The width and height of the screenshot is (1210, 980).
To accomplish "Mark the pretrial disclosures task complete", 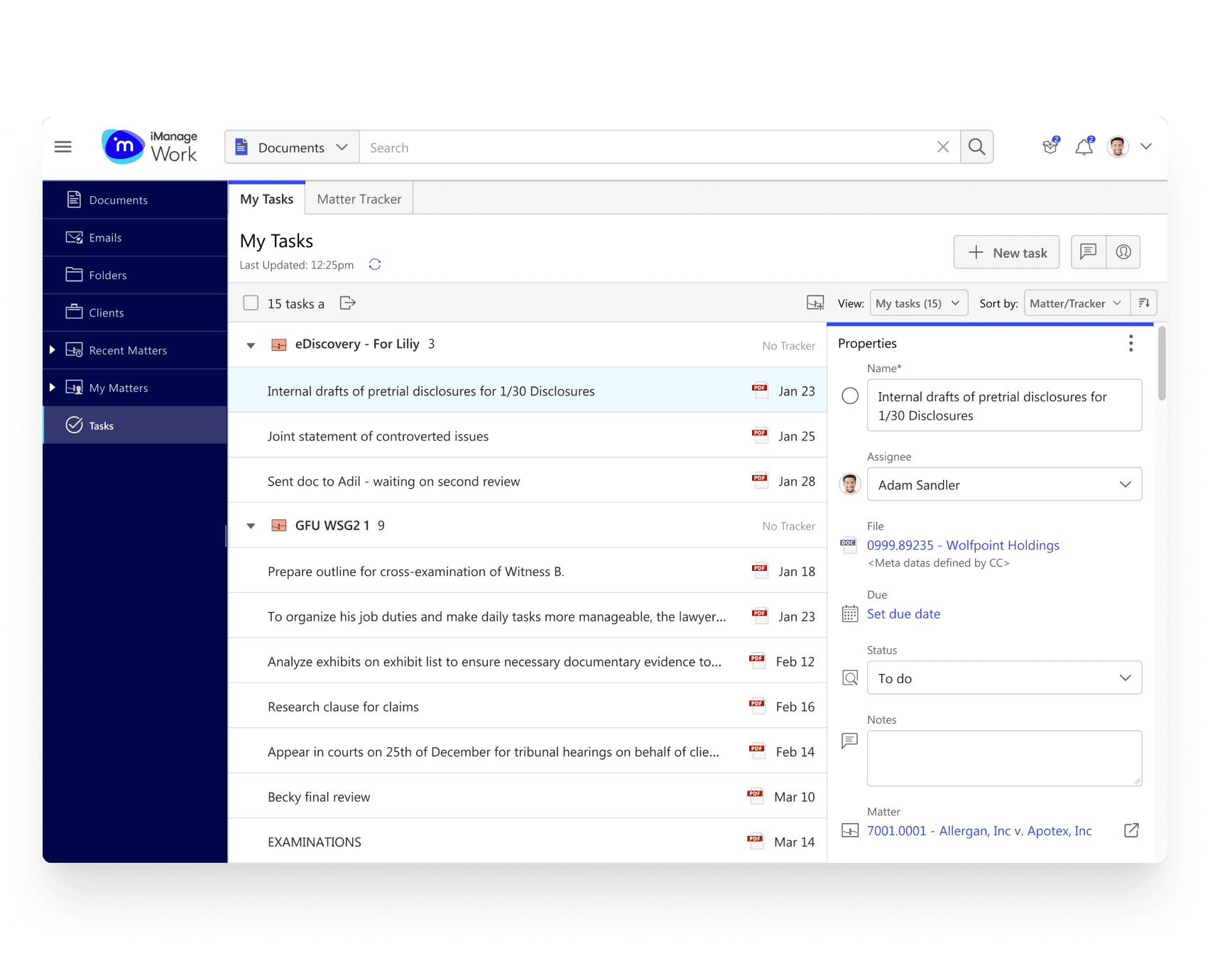I will click(x=849, y=396).
